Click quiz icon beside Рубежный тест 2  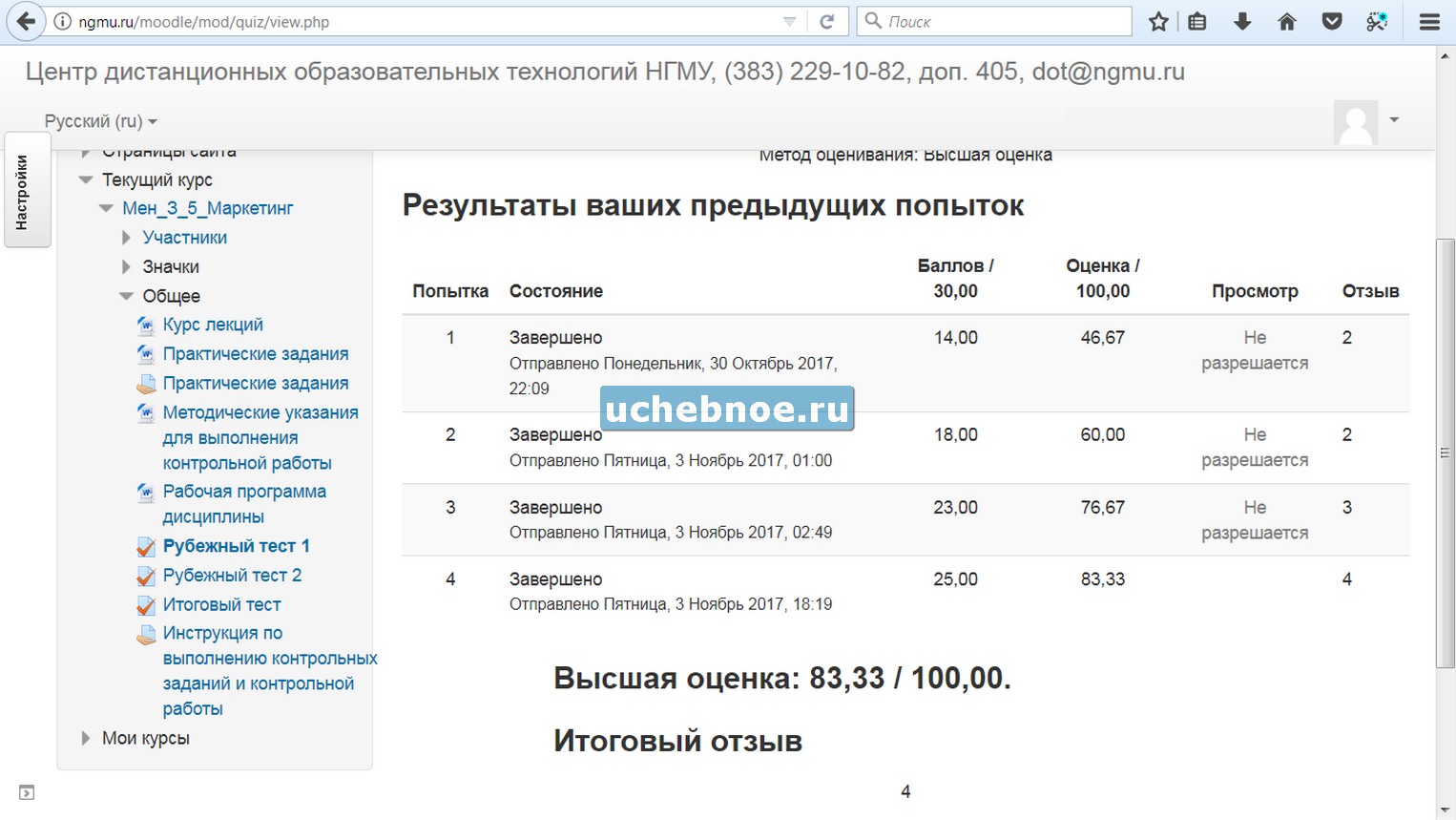(x=146, y=577)
